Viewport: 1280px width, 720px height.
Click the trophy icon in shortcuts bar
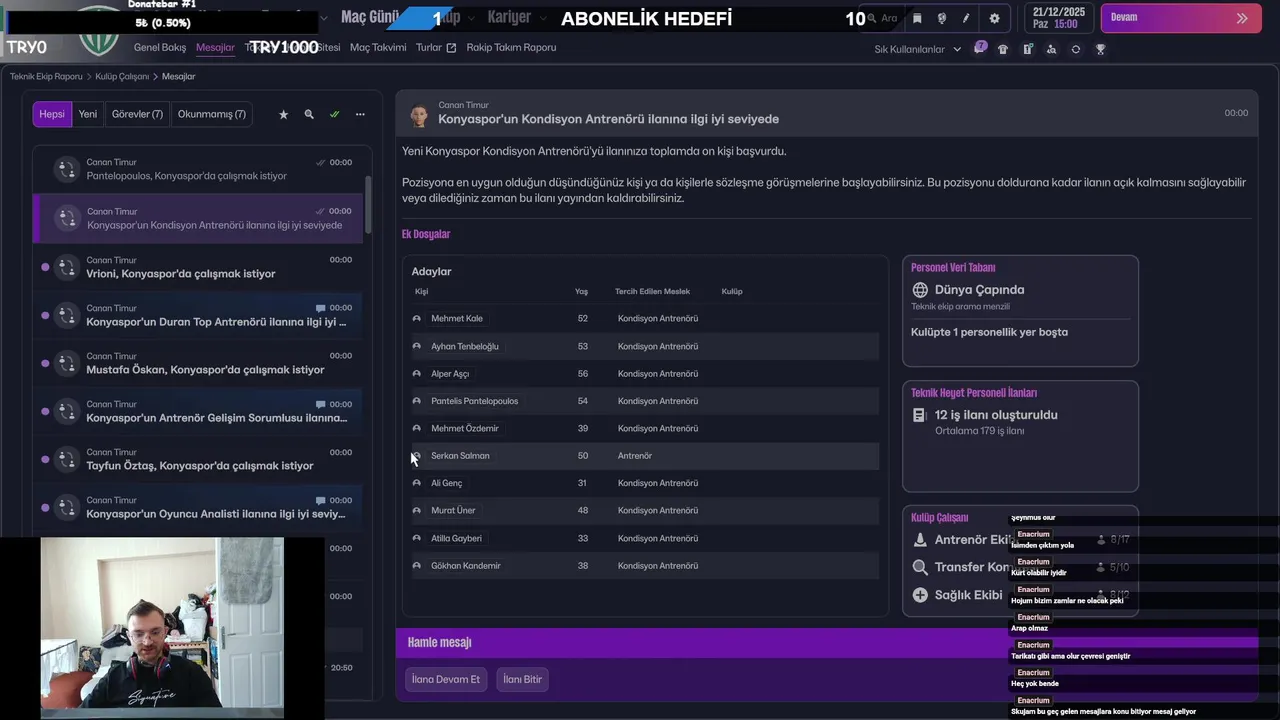1100,49
